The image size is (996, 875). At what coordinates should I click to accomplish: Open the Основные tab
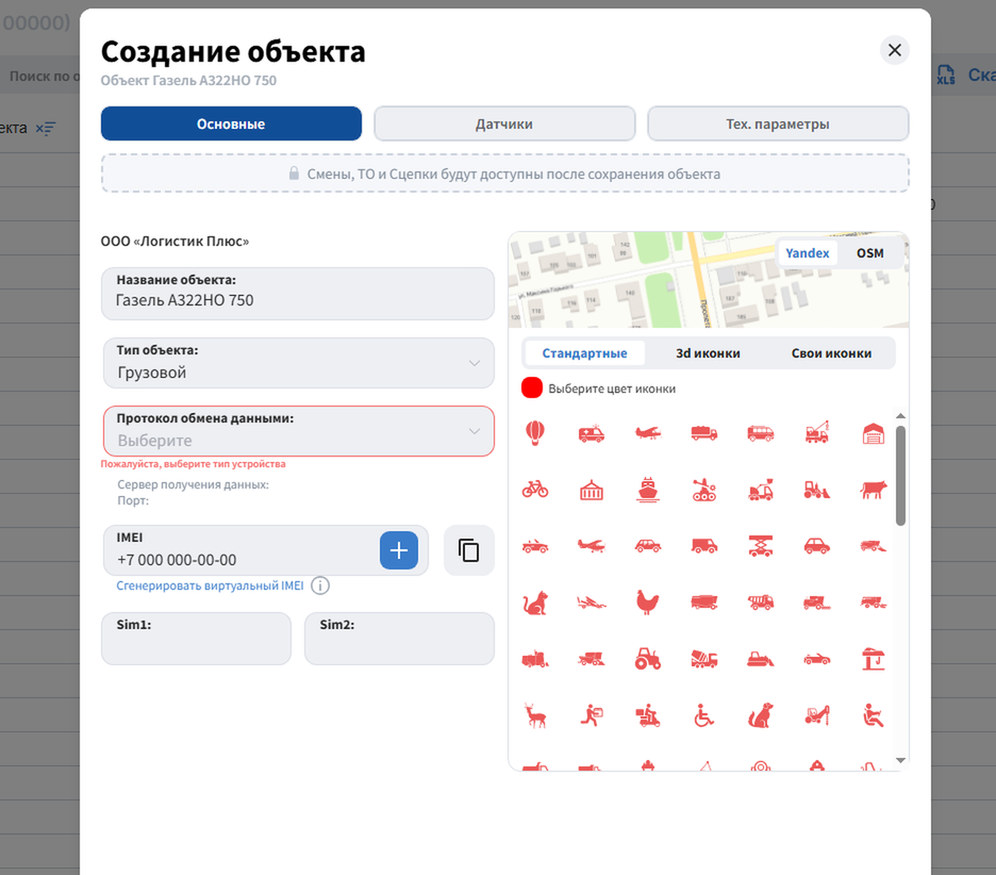231,124
